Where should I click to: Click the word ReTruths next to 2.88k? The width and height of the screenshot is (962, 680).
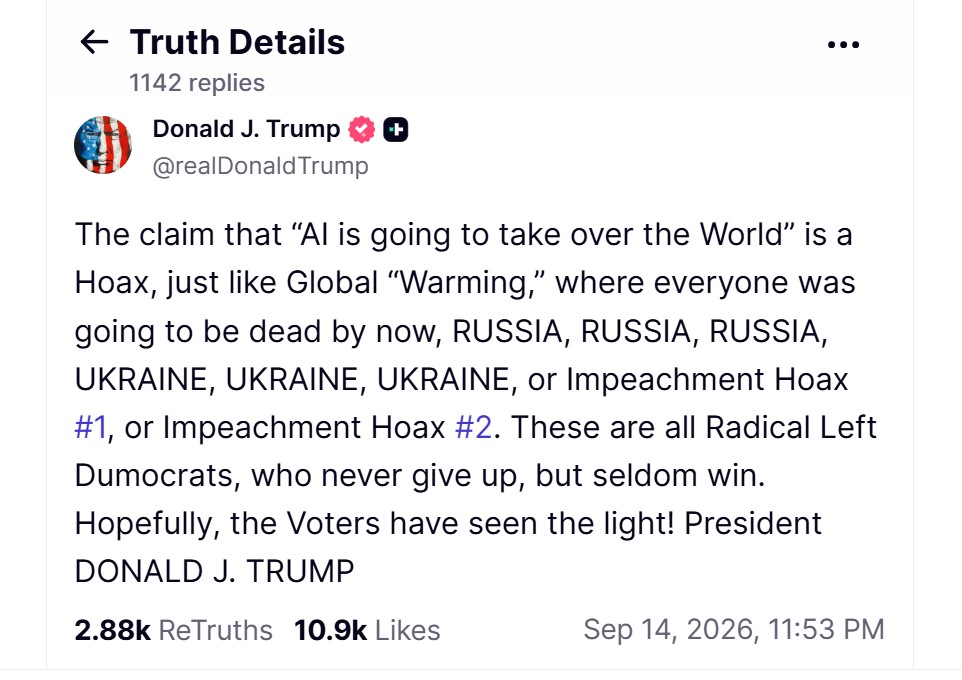(215, 630)
